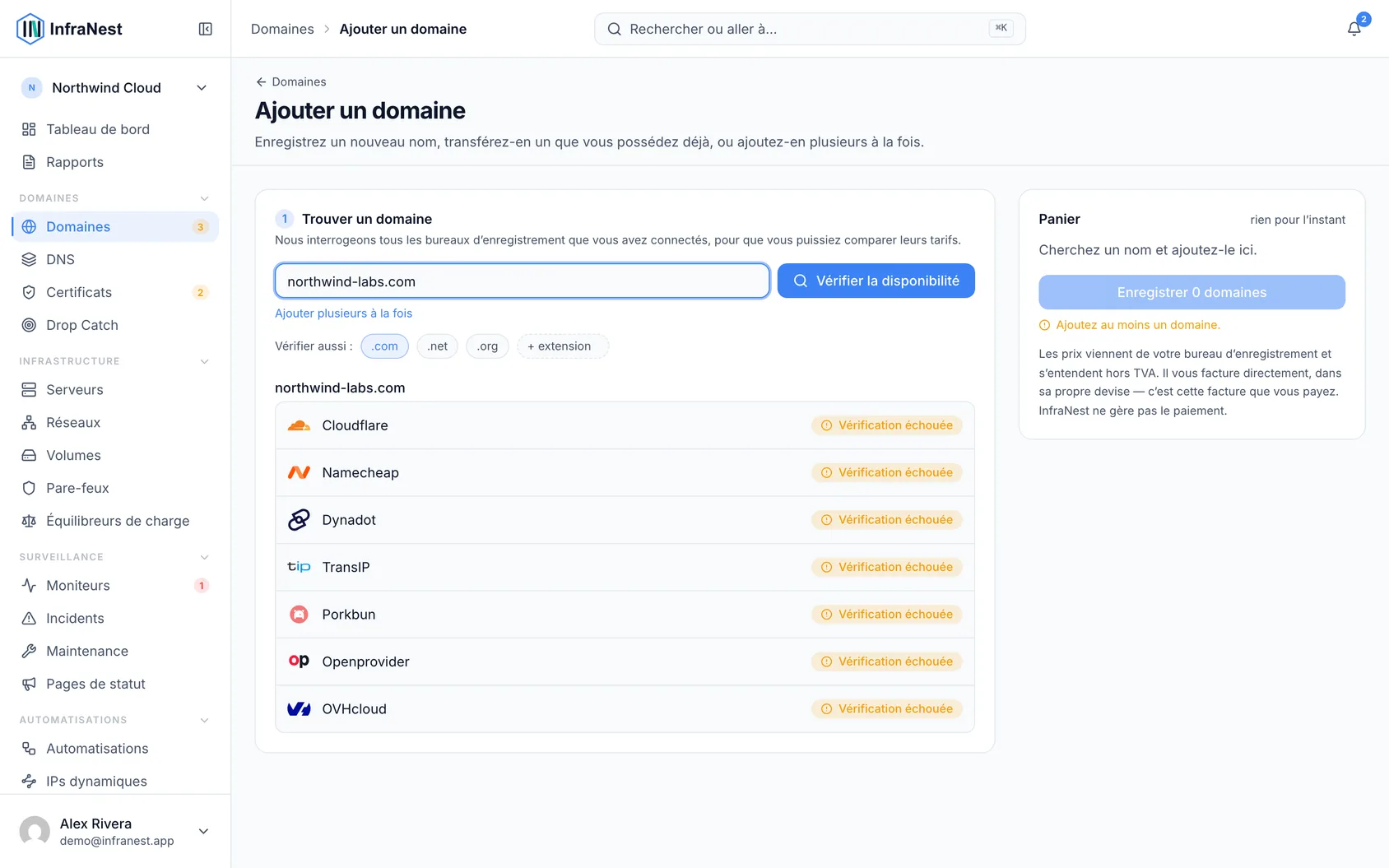Image resolution: width=1389 pixels, height=868 pixels.
Task: Collapse the SURVEILLANCE sidebar section
Action: [x=205, y=557]
